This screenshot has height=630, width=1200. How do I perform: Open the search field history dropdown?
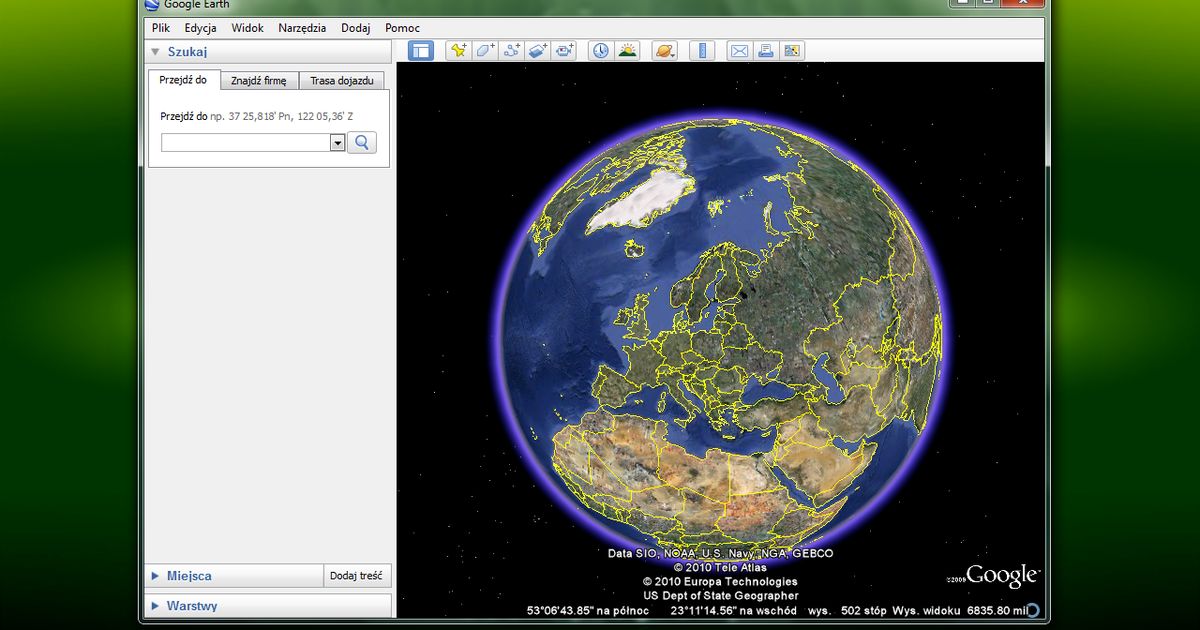click(x=338, y=142)
